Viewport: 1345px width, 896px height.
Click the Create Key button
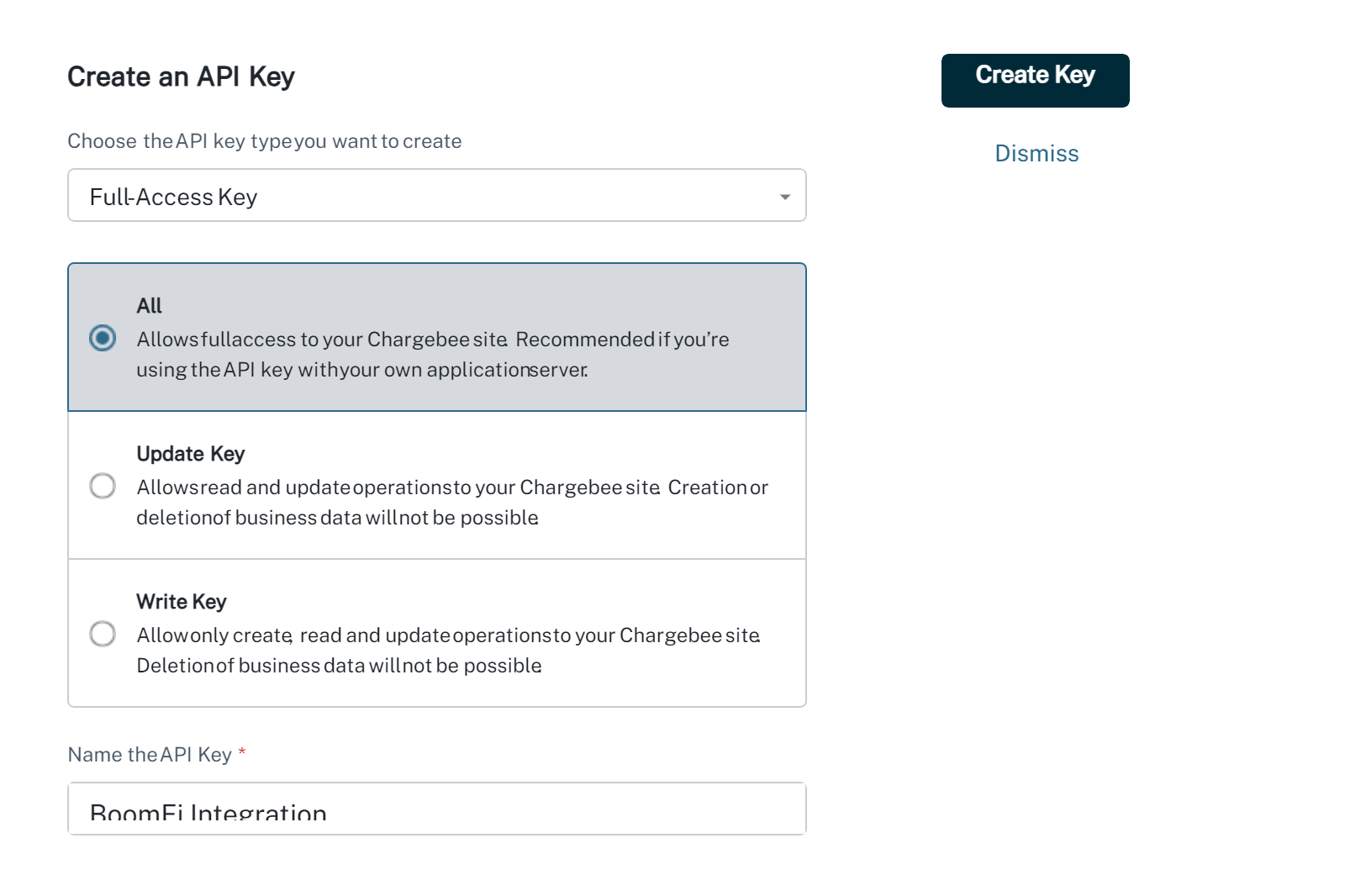coord(1035,81)
